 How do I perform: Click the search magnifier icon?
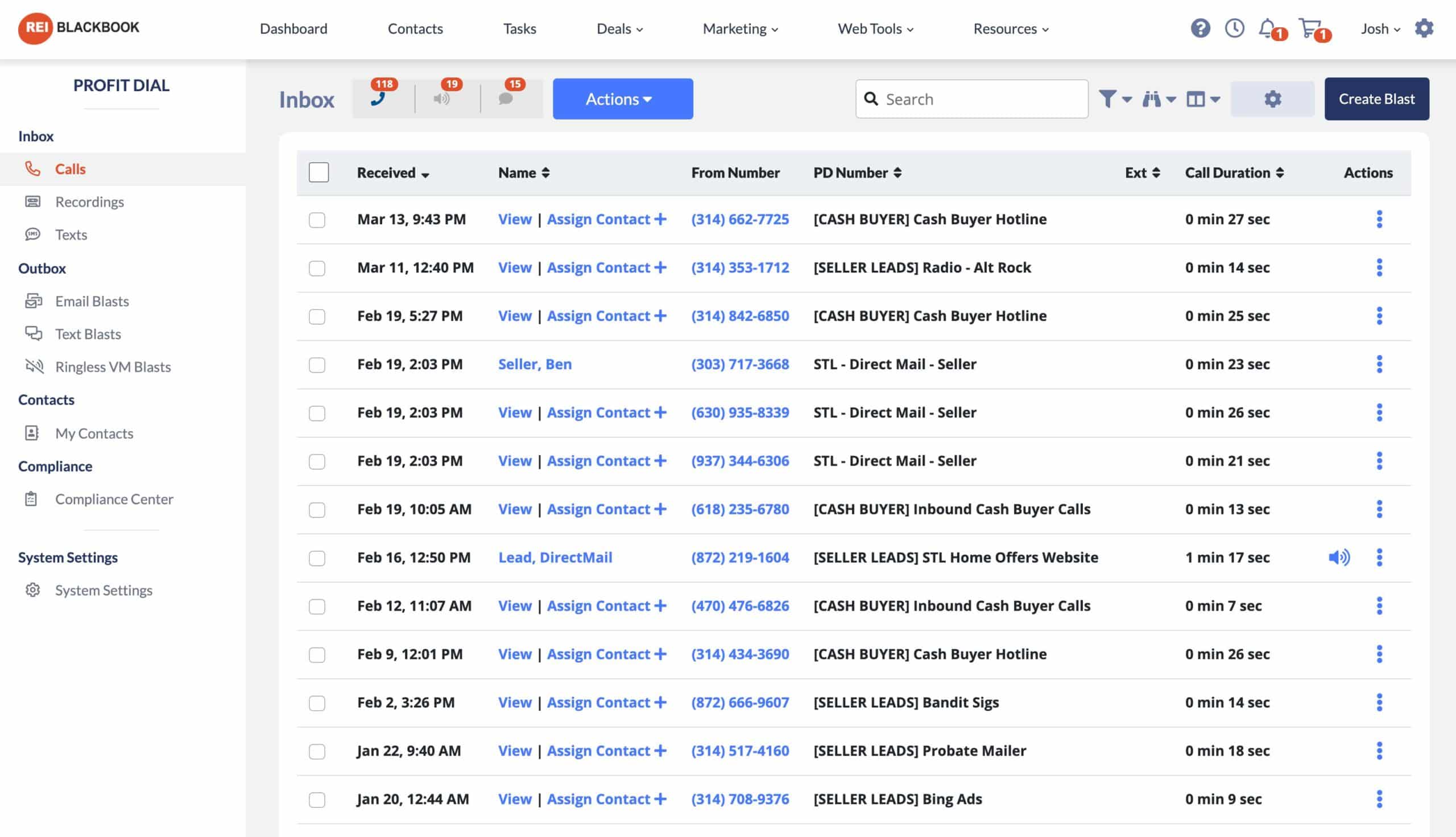click(x=871, y=99)
